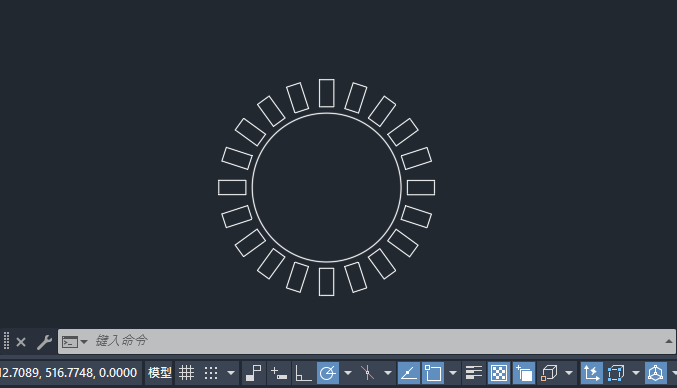Image resolution: width=677 pixels, height=388 pixels.
Task: Toggle isometric drafting icon
Action: pyautogui.click(x=367, y=373)
